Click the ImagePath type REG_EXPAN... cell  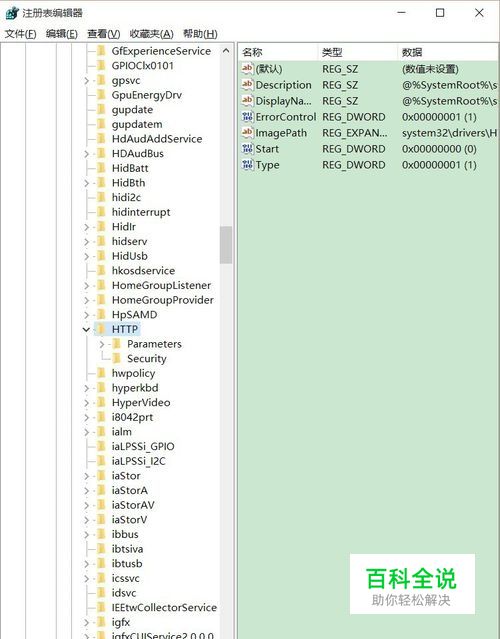[355, 133]
